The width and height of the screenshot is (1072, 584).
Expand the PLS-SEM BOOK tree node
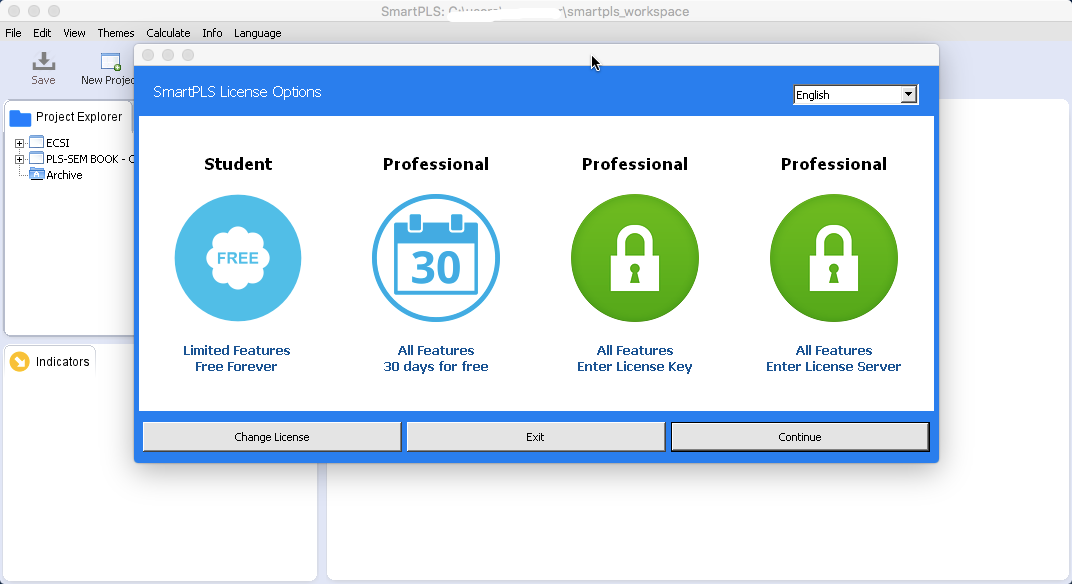coord(19,159)
